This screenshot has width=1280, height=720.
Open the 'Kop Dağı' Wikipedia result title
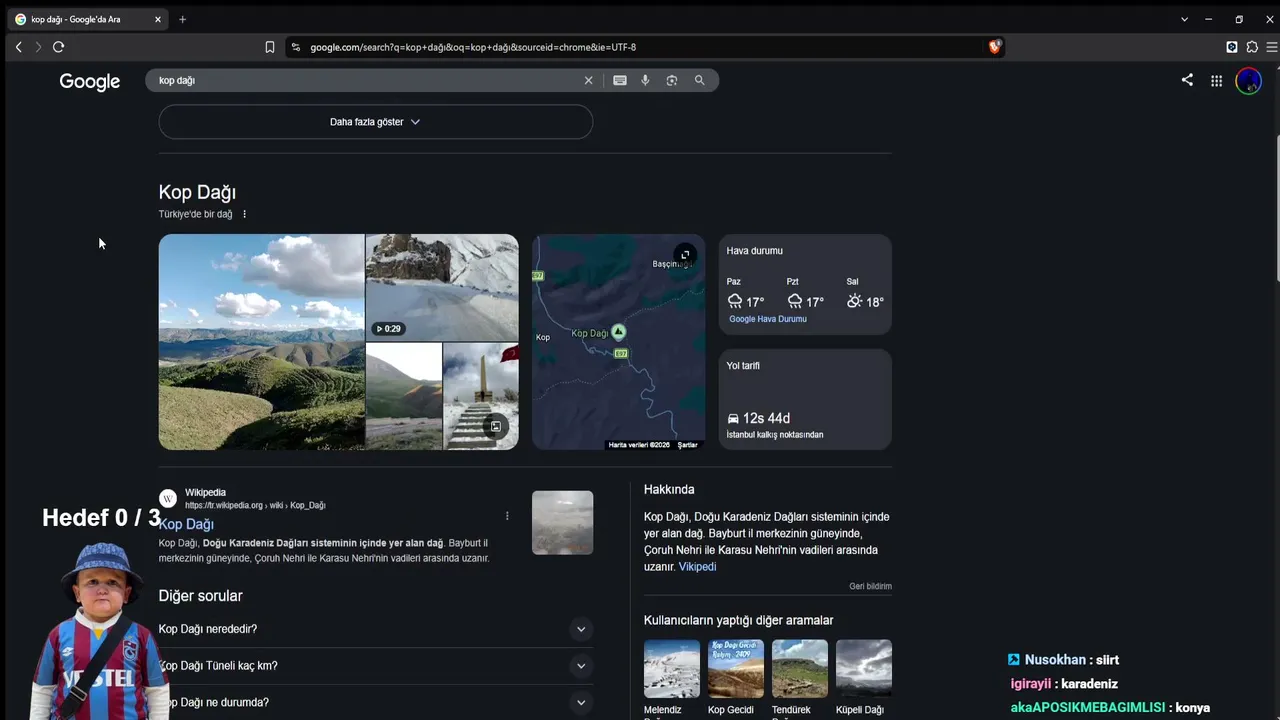[187, 524]
